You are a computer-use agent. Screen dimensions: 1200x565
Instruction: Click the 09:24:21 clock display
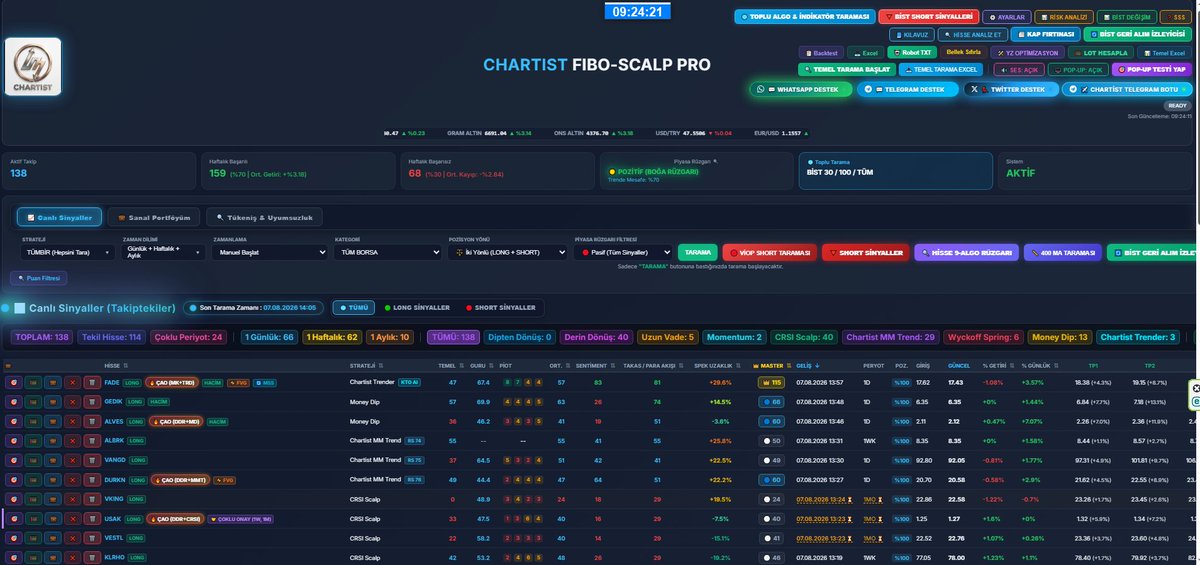pyautogui.click(x=637, y=12)
